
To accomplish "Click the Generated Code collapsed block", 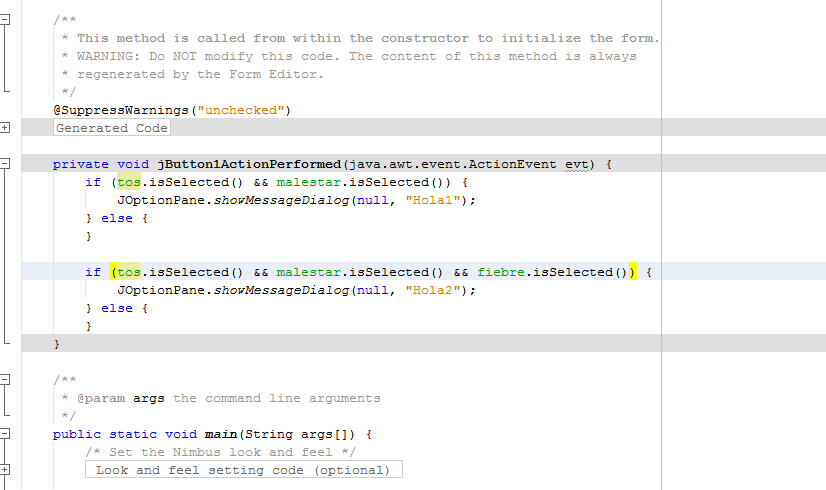I will 112,128.
